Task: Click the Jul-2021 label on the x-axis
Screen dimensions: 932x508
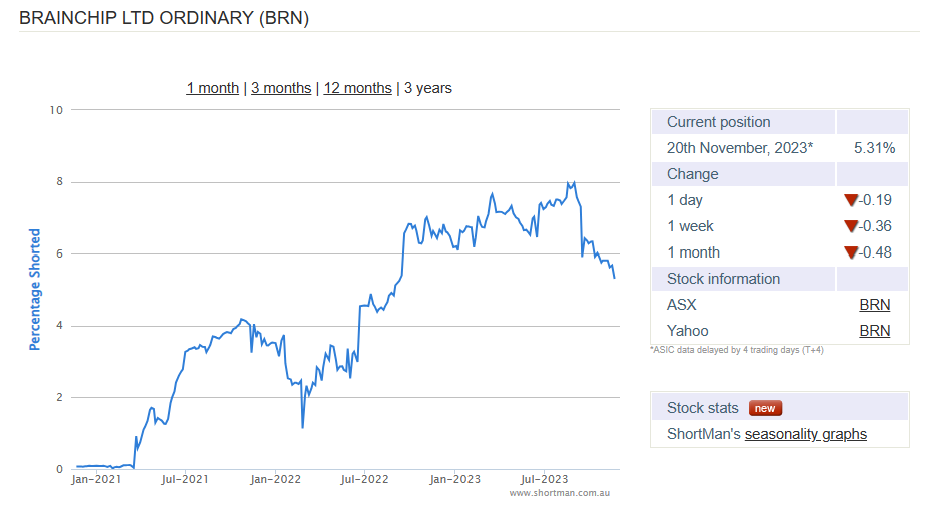Action: pos(185,480)
